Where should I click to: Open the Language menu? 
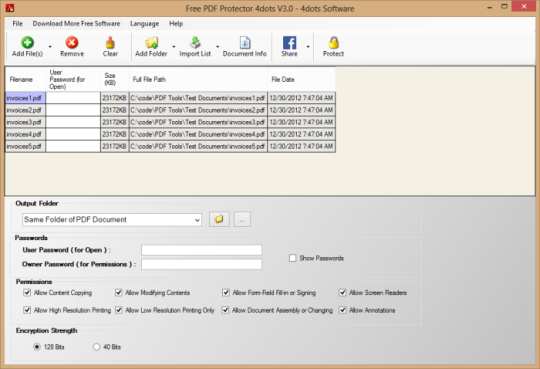144,23
